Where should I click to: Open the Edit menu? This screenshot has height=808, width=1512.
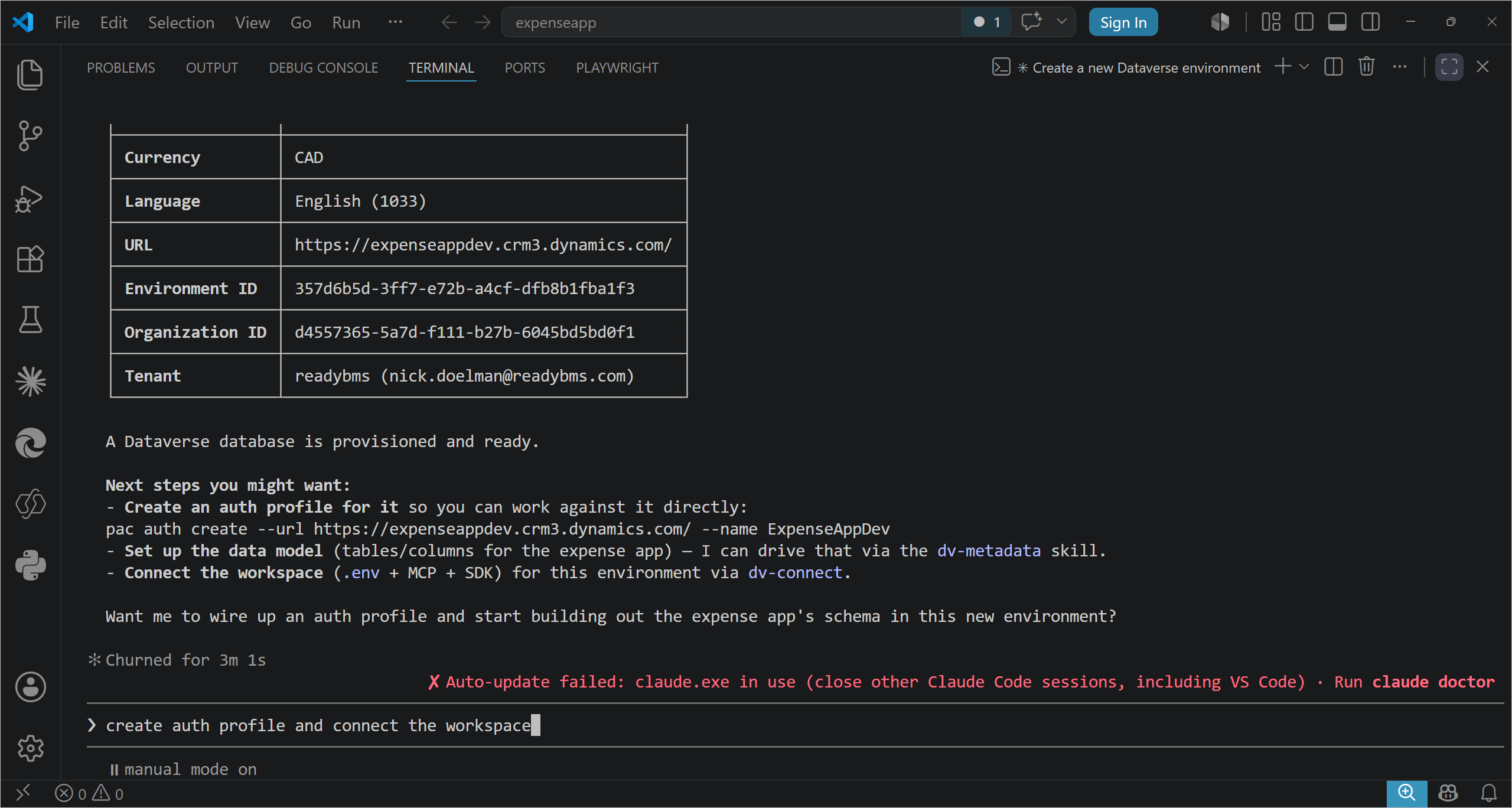click(x=113, y=22)
